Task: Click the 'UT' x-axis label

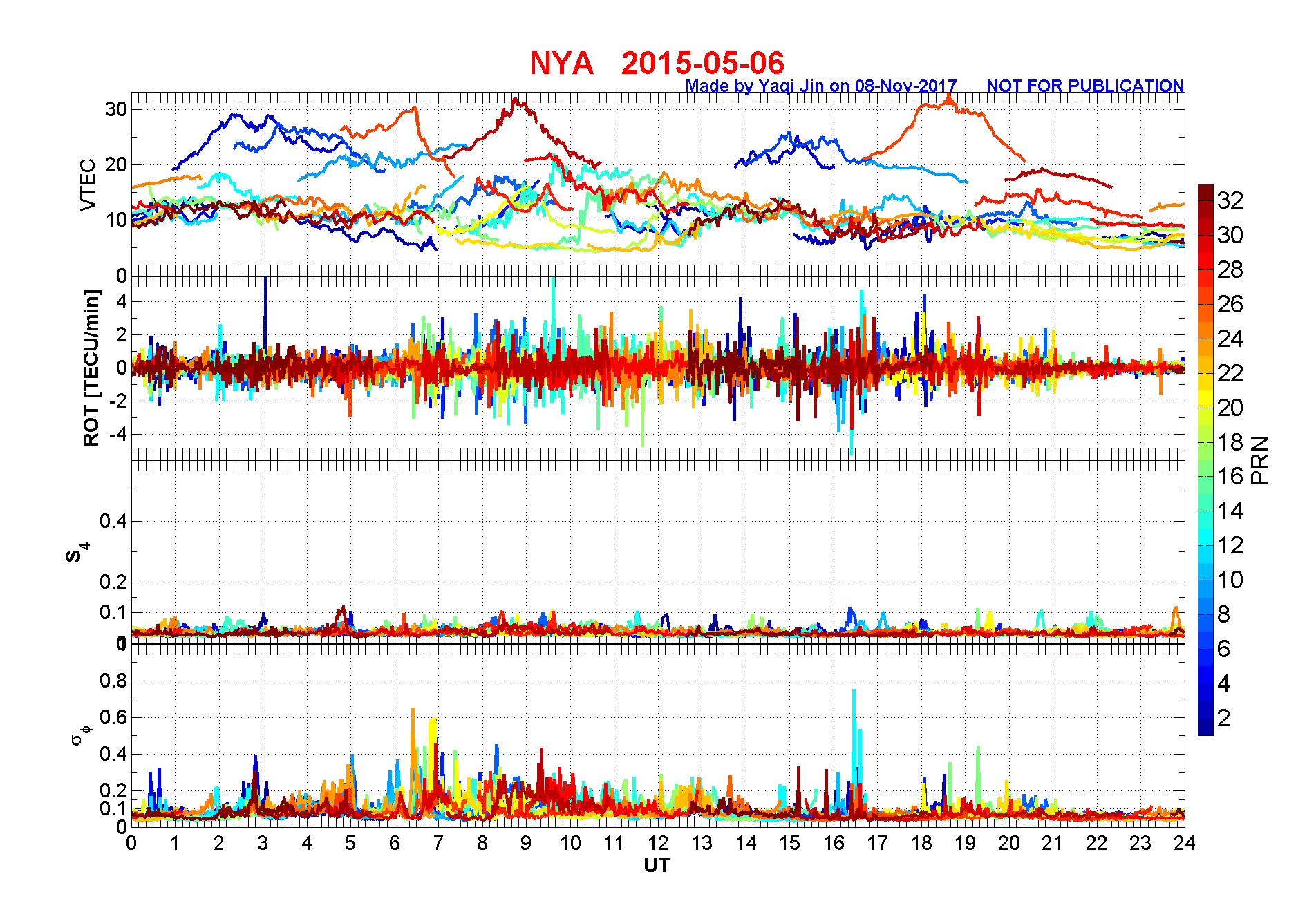Action: [x=657, y=865]
